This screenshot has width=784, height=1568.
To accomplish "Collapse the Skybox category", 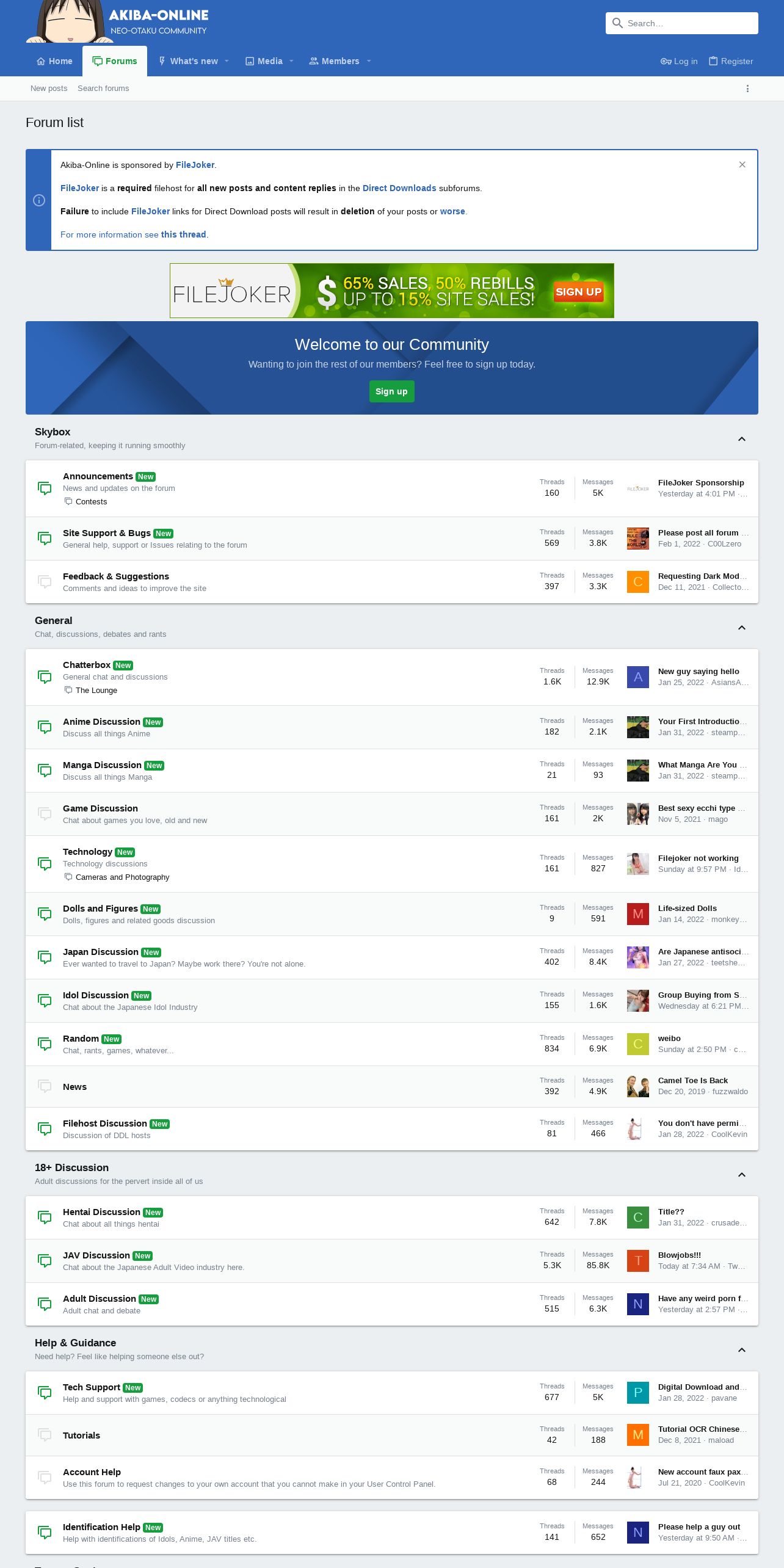I will tap(742, 439).
